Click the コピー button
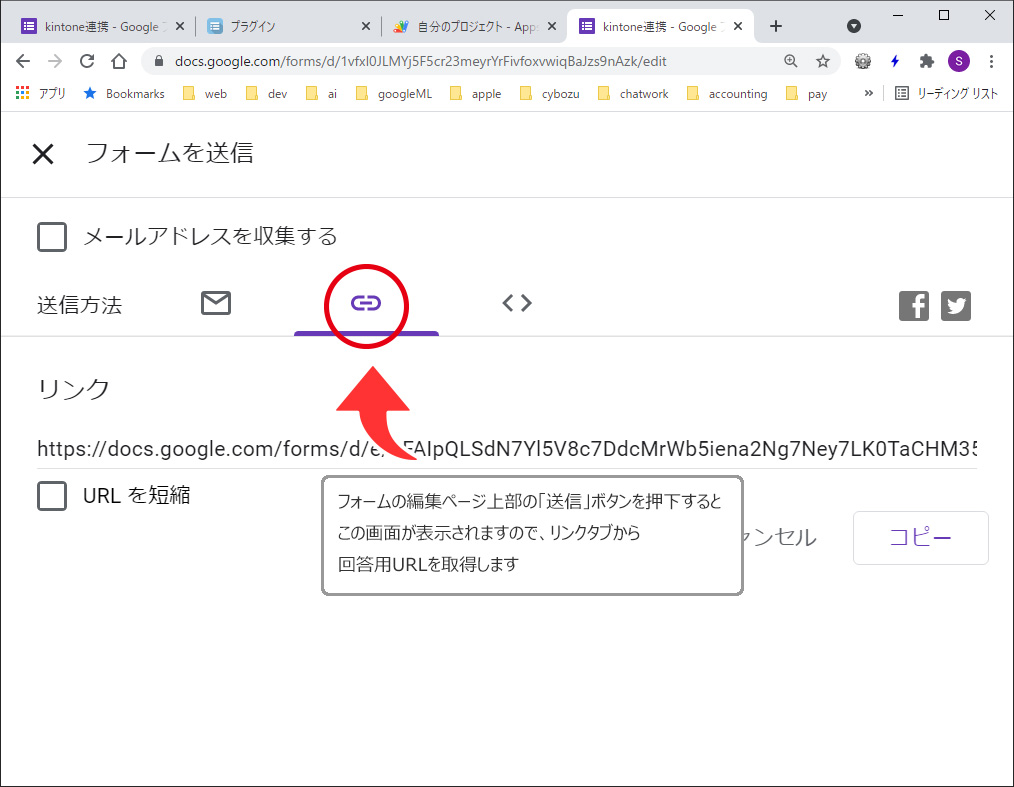The height and width of the screenshot is (787, 1014). 920,538
